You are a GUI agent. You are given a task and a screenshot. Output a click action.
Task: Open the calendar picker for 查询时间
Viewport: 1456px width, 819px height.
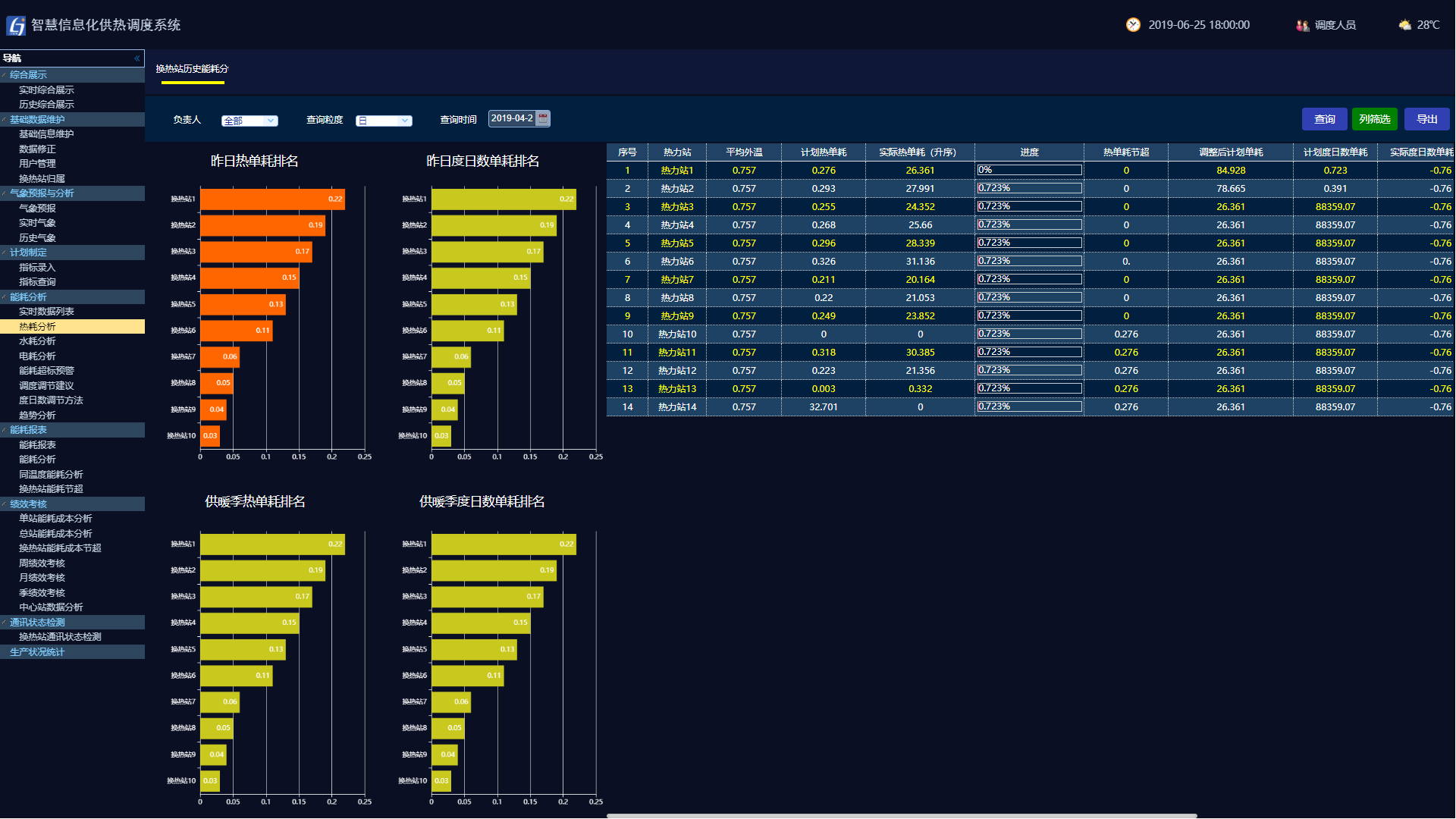(543, 118)
